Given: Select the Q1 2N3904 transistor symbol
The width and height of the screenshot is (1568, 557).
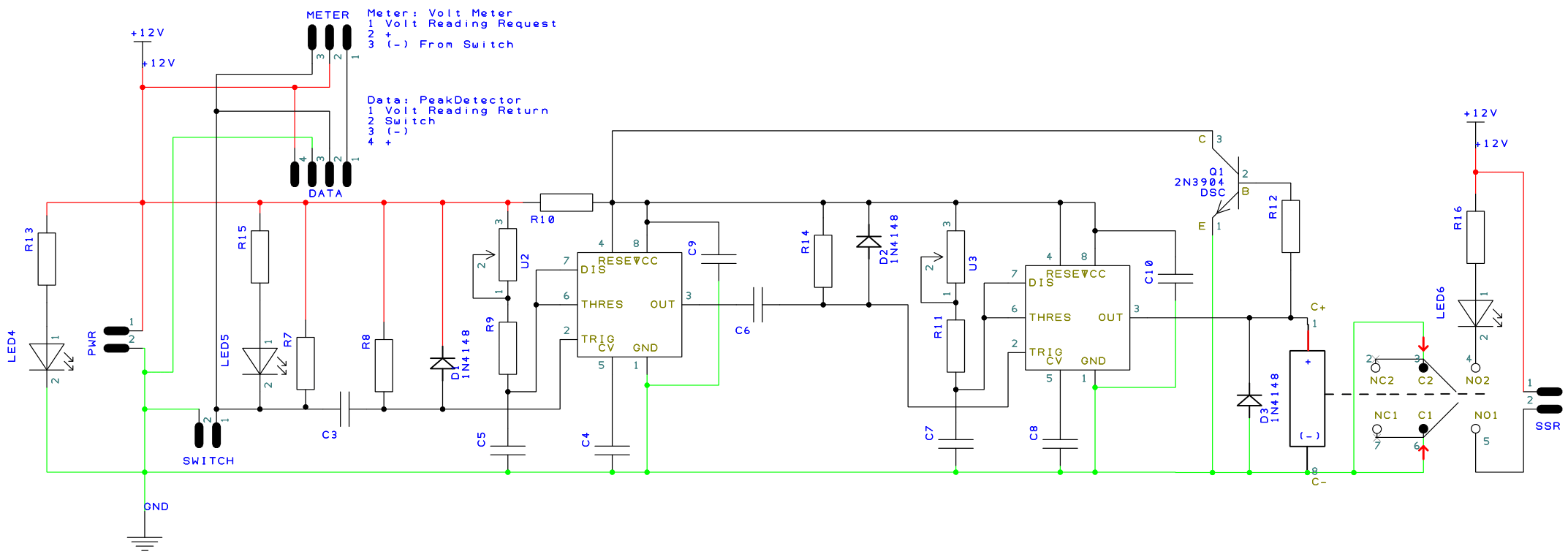Looking at the screenshot, I should point(1227,183).
